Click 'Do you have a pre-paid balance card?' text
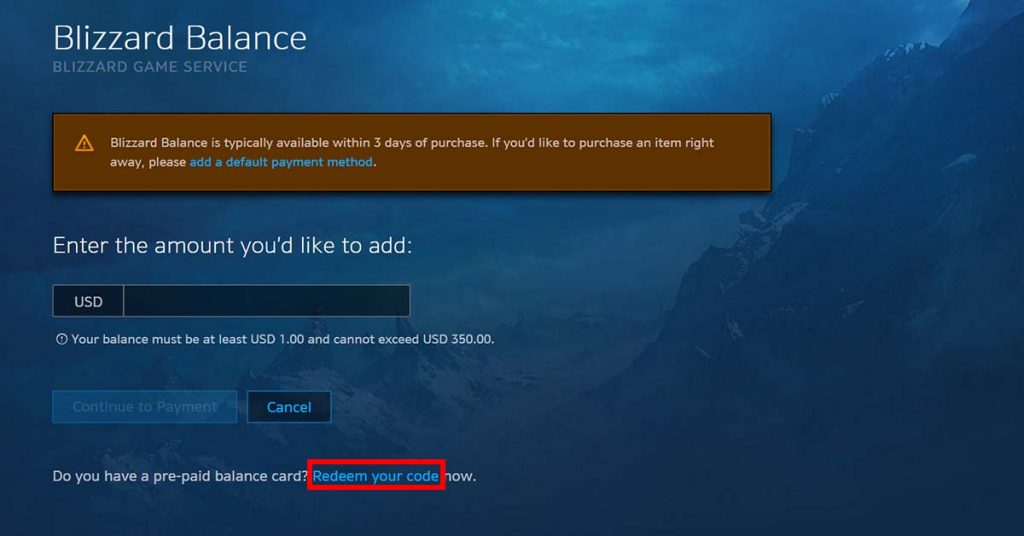This screenshot has height=536, width=1024. [180, 476]
